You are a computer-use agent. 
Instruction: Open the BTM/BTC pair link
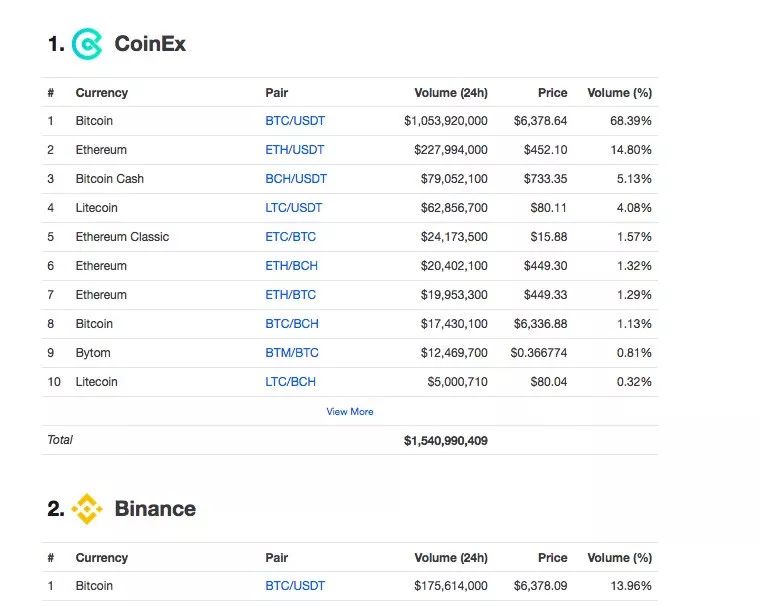[x=292, y=353]
